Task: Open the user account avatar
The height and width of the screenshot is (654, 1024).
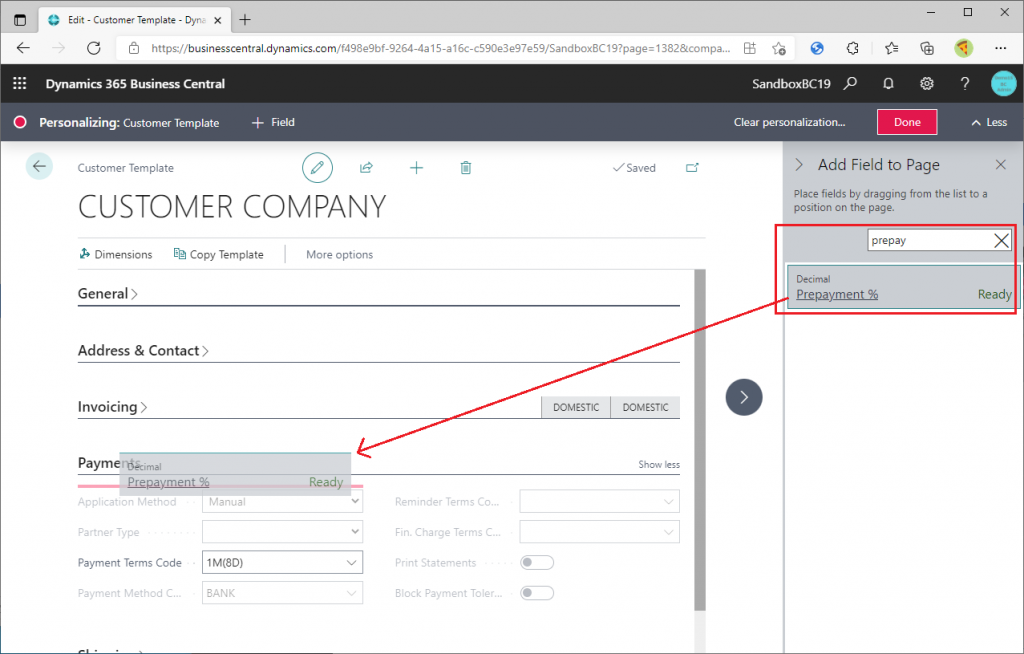Action: (x=1003, y=84)
